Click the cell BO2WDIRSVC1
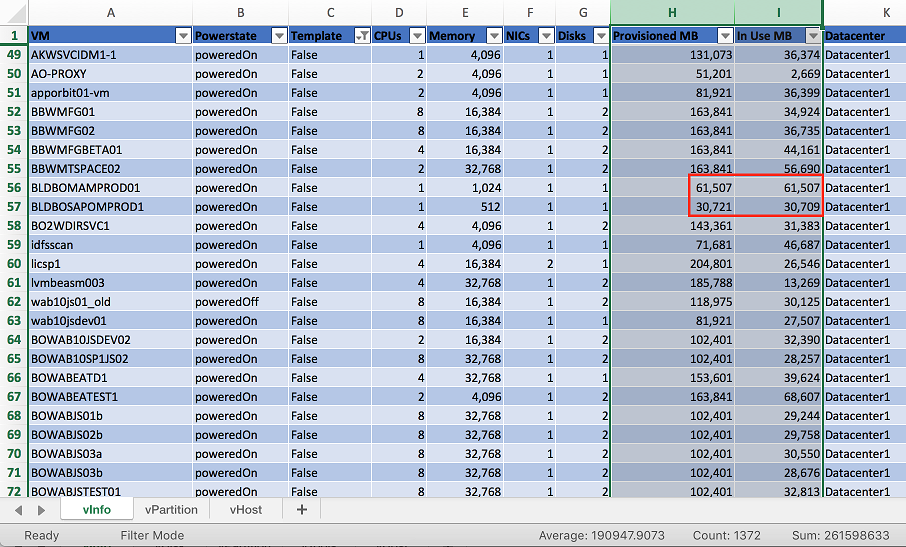 (110, 226)
